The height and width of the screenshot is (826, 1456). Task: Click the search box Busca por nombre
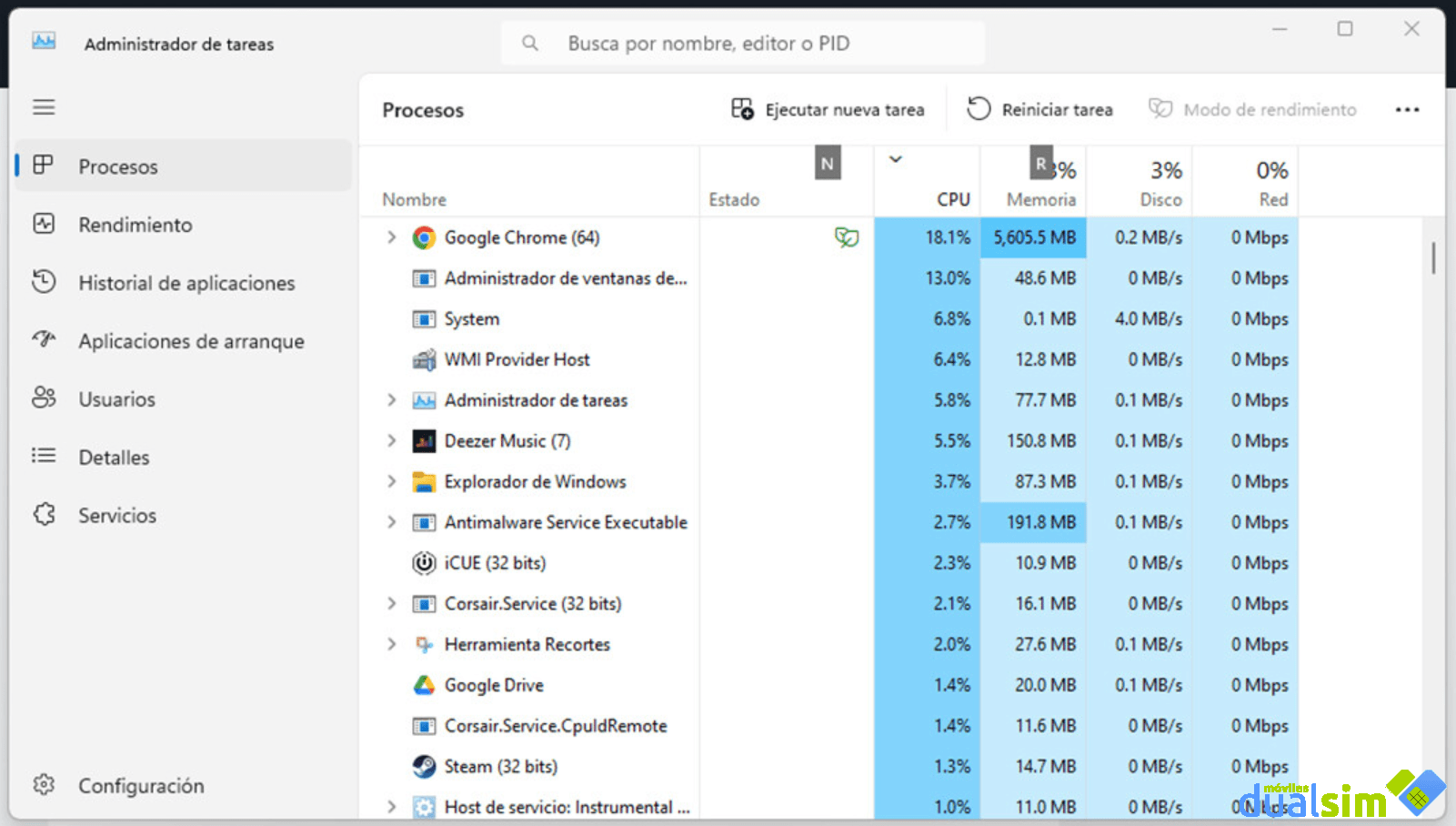point(743,43)
